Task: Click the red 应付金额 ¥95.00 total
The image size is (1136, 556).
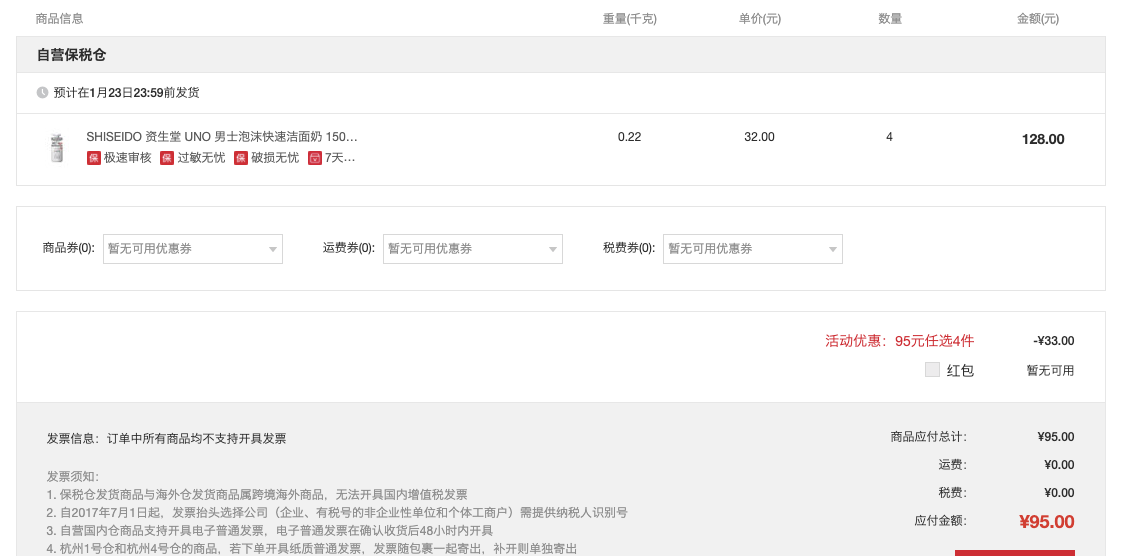Action: [1047, 522]
